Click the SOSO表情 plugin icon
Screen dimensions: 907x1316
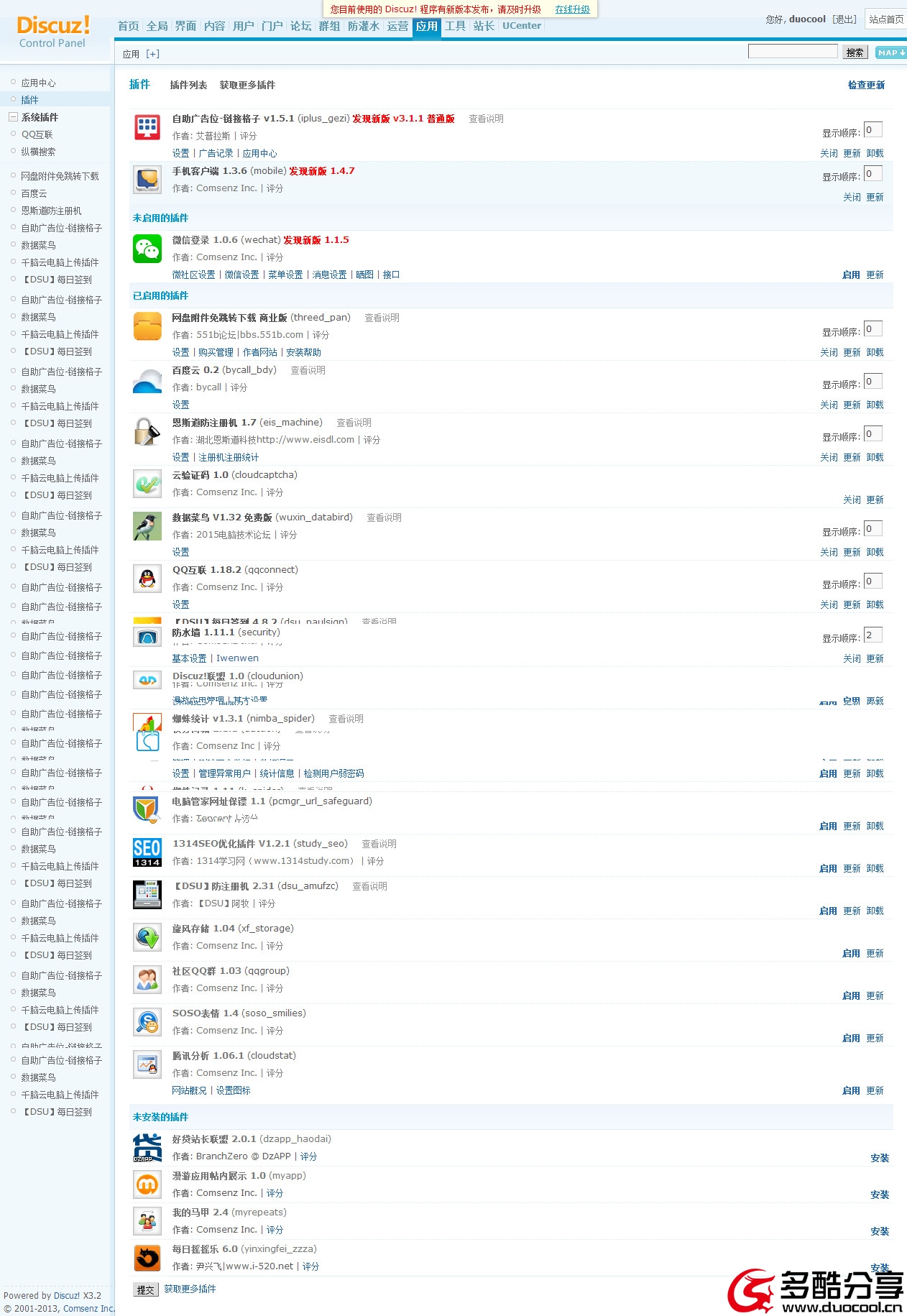click(147, 1022)
